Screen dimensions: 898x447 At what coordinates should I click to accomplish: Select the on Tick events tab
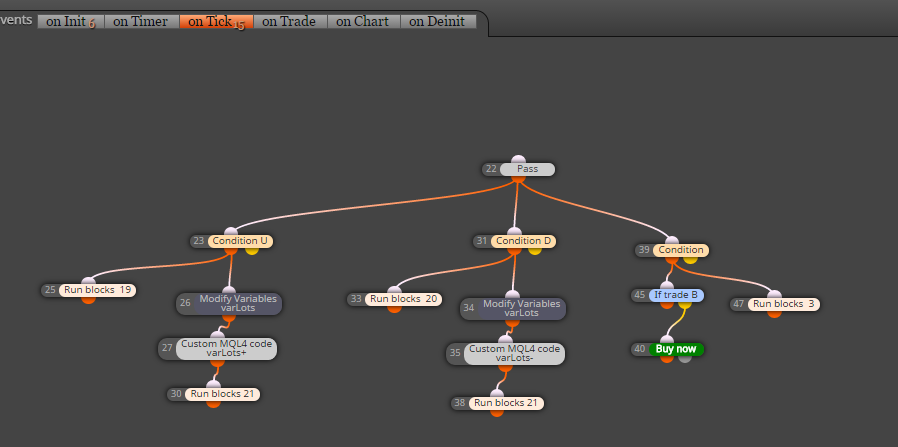[216, 22]
